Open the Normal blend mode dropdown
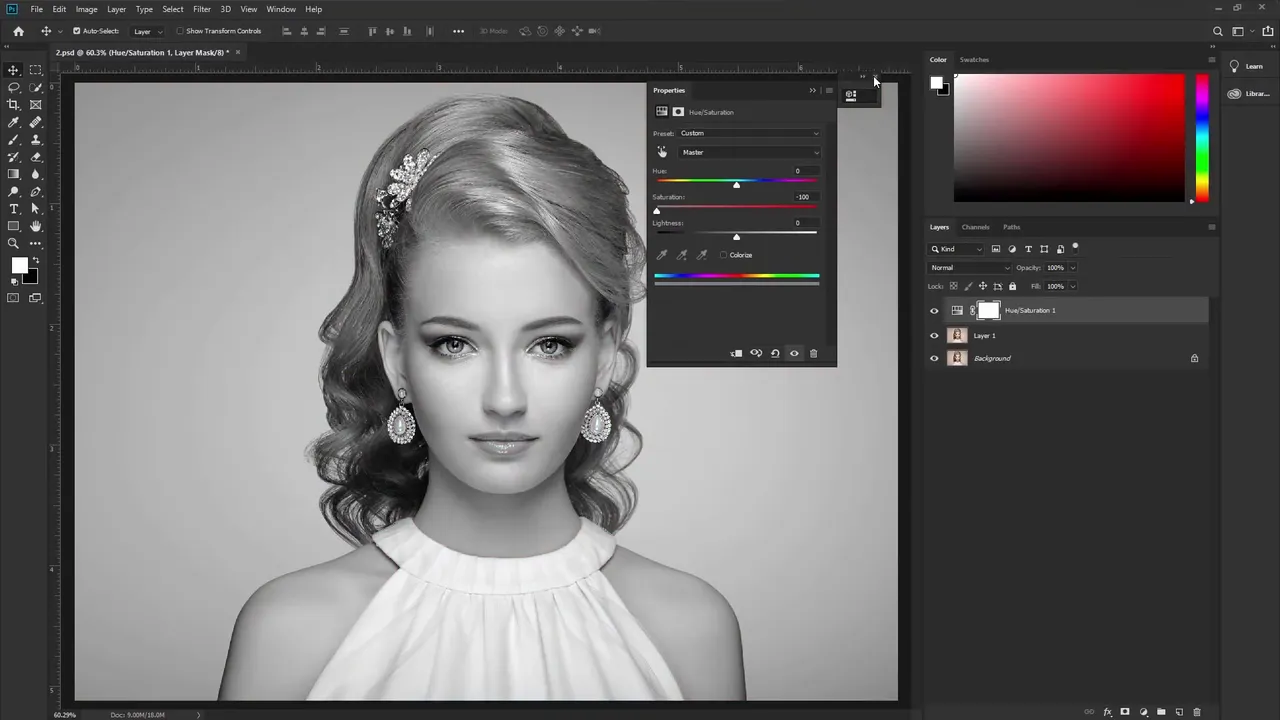 970,268
